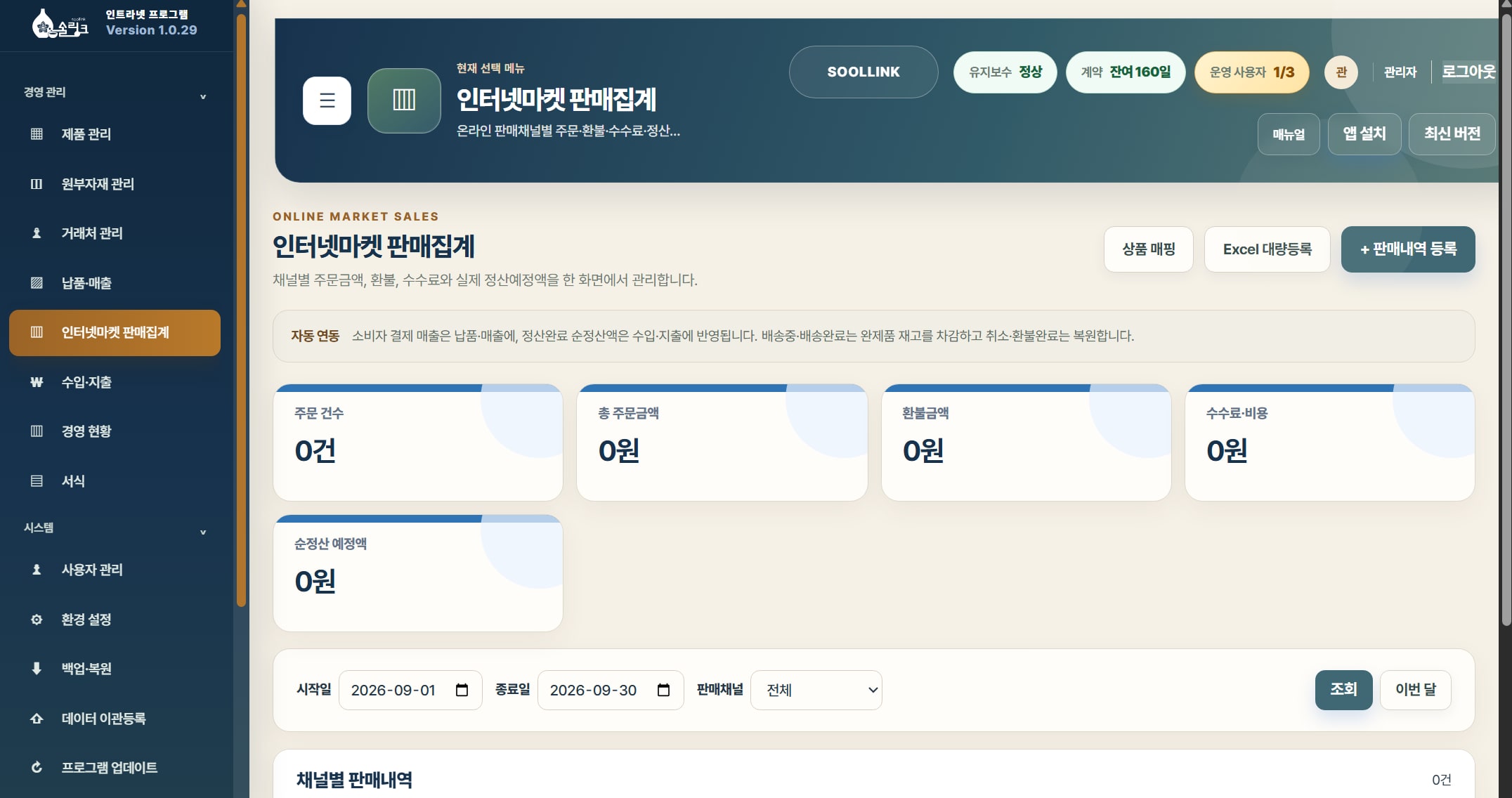
Task: Click the + 판매내역 등록 button
Action: click(x=1408, y=249)
